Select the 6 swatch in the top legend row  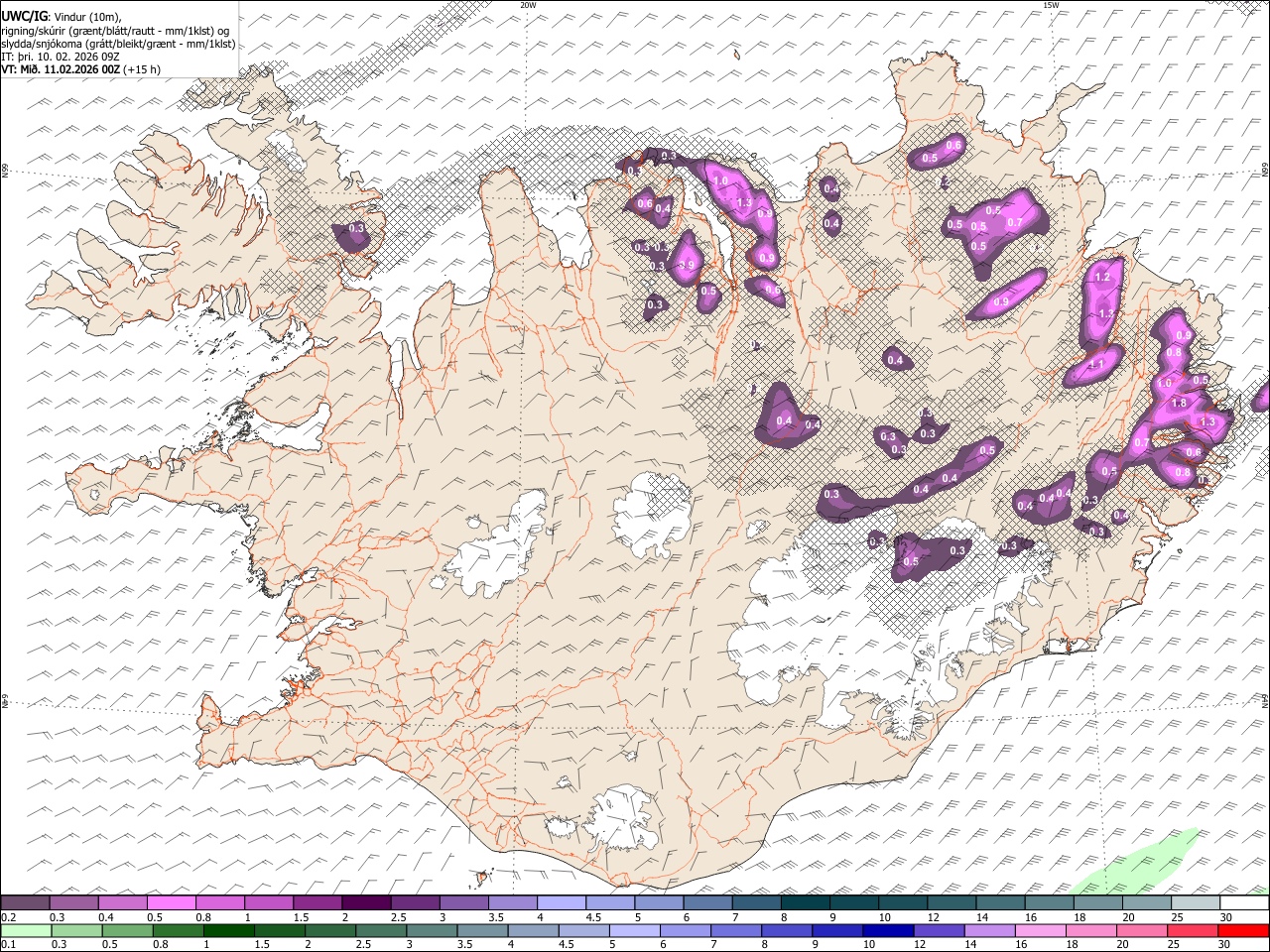point(707,902)
